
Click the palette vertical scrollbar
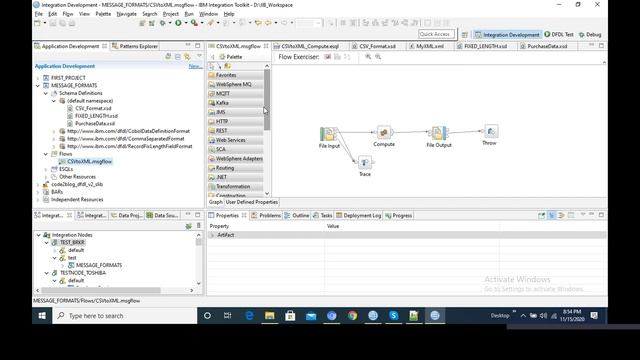tap(267, 100)
